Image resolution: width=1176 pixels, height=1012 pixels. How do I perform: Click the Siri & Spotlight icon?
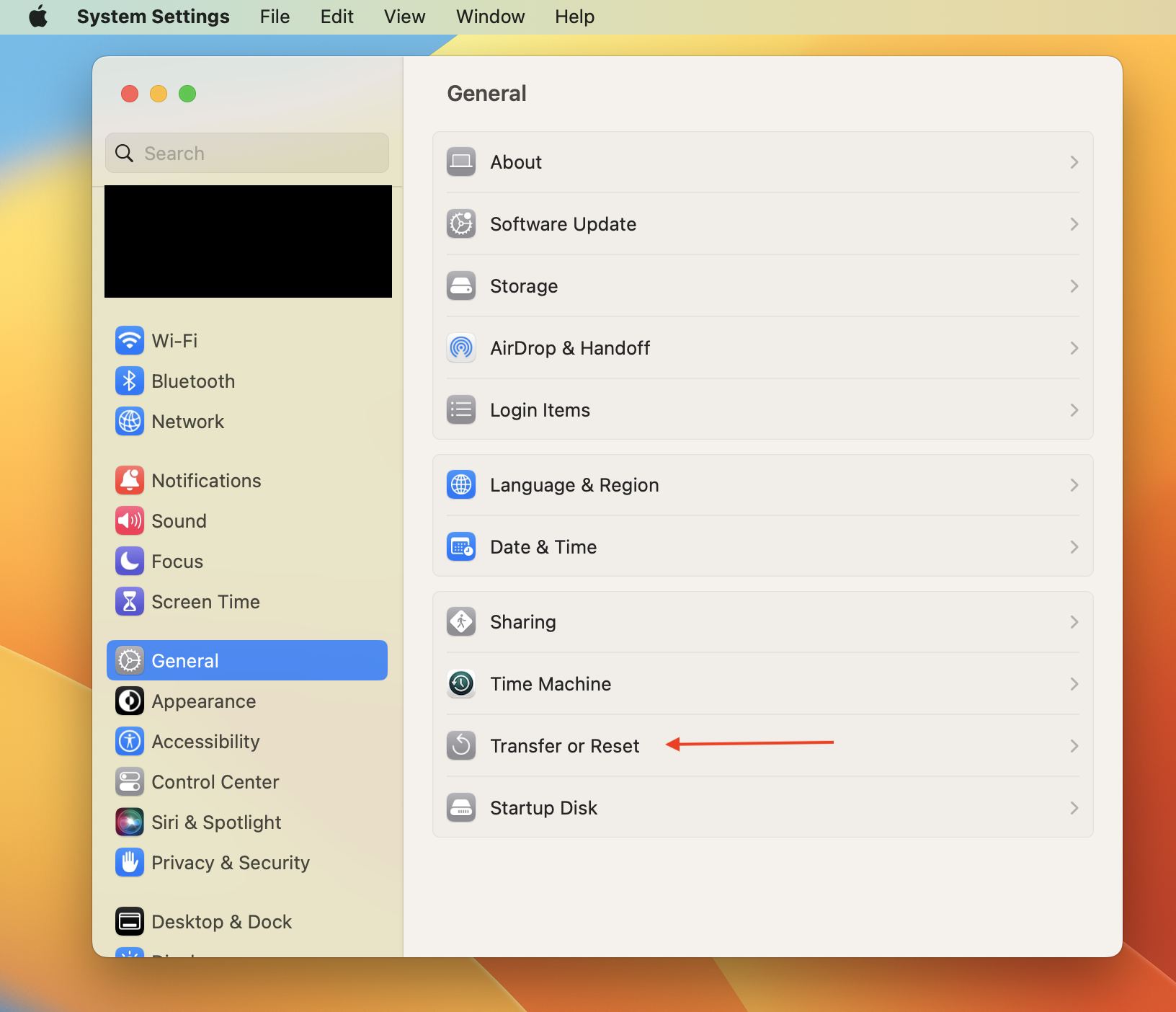[130, 822]
